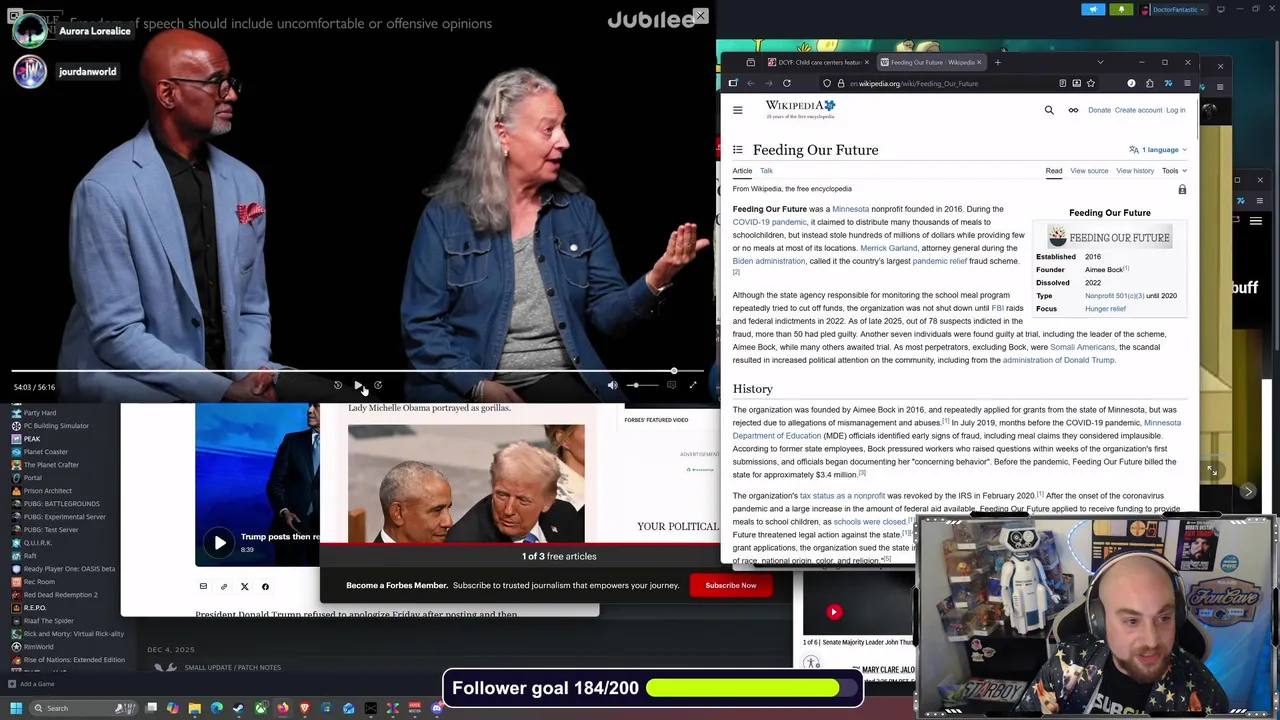Follow the Minnesota link in the article
This screenshot has height=720, width=1280.
click(850, 209)
